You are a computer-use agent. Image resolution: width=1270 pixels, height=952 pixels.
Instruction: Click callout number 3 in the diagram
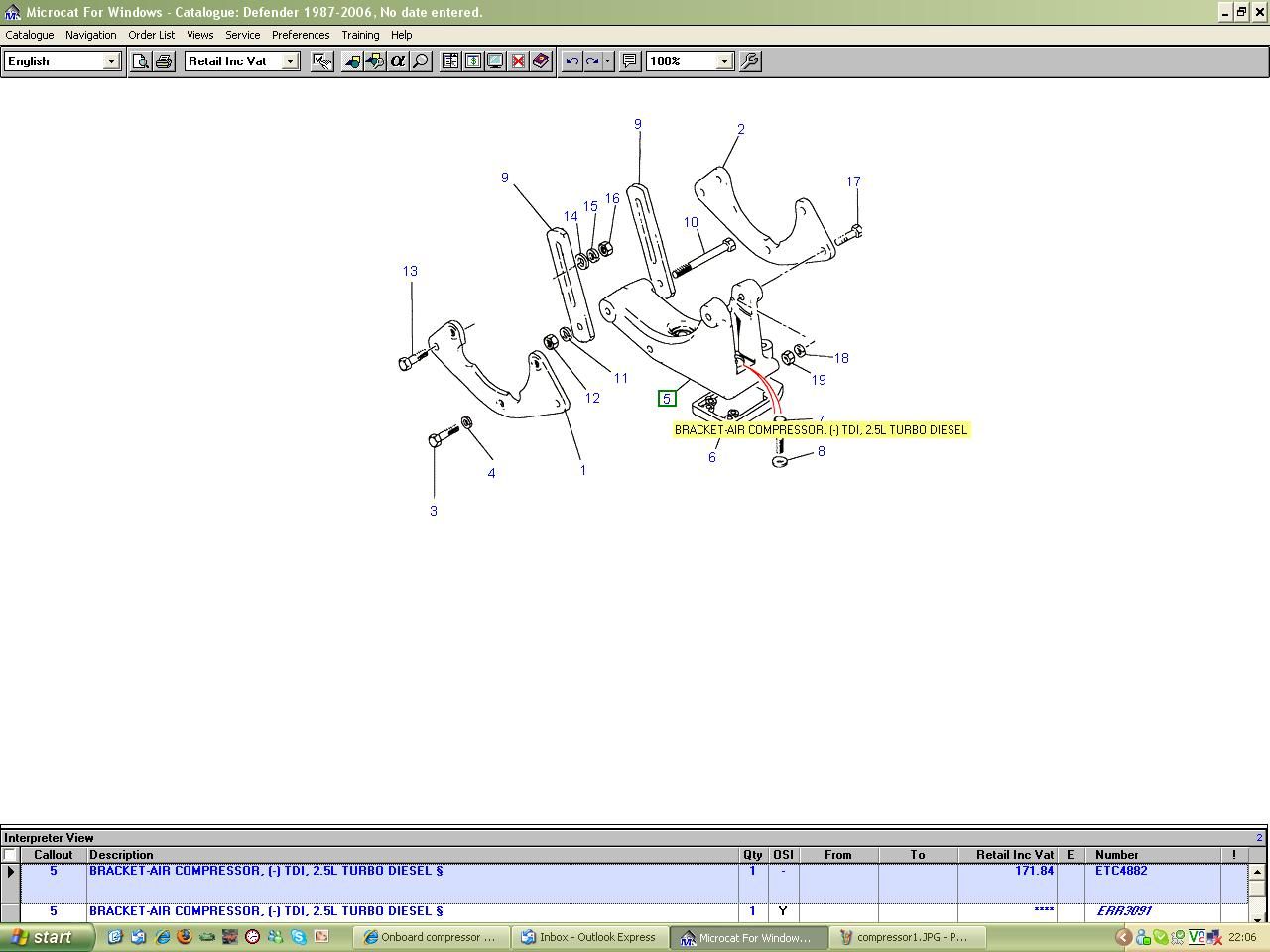[x=434, y=511]
